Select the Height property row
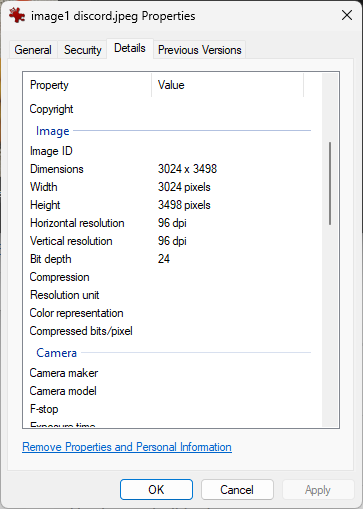Viewport: 363px width, 509px height. pos(170,205)
